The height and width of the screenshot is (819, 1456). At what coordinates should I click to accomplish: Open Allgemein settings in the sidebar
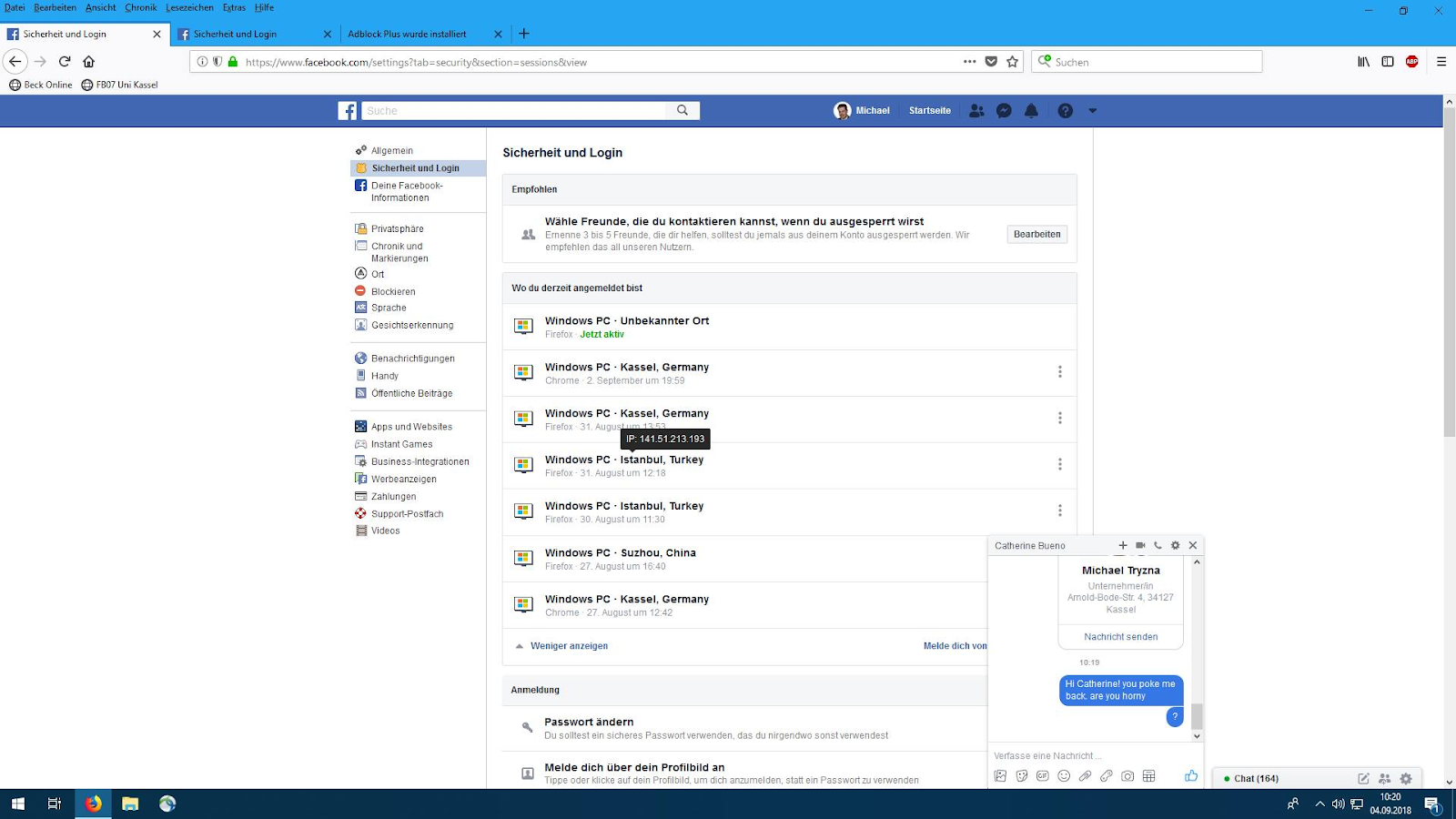(x=391, y=151)
